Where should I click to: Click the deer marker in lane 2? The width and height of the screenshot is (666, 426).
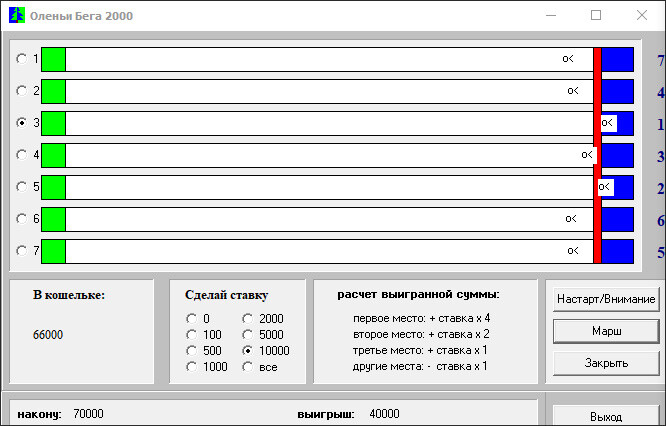click(x=573, y=90)
